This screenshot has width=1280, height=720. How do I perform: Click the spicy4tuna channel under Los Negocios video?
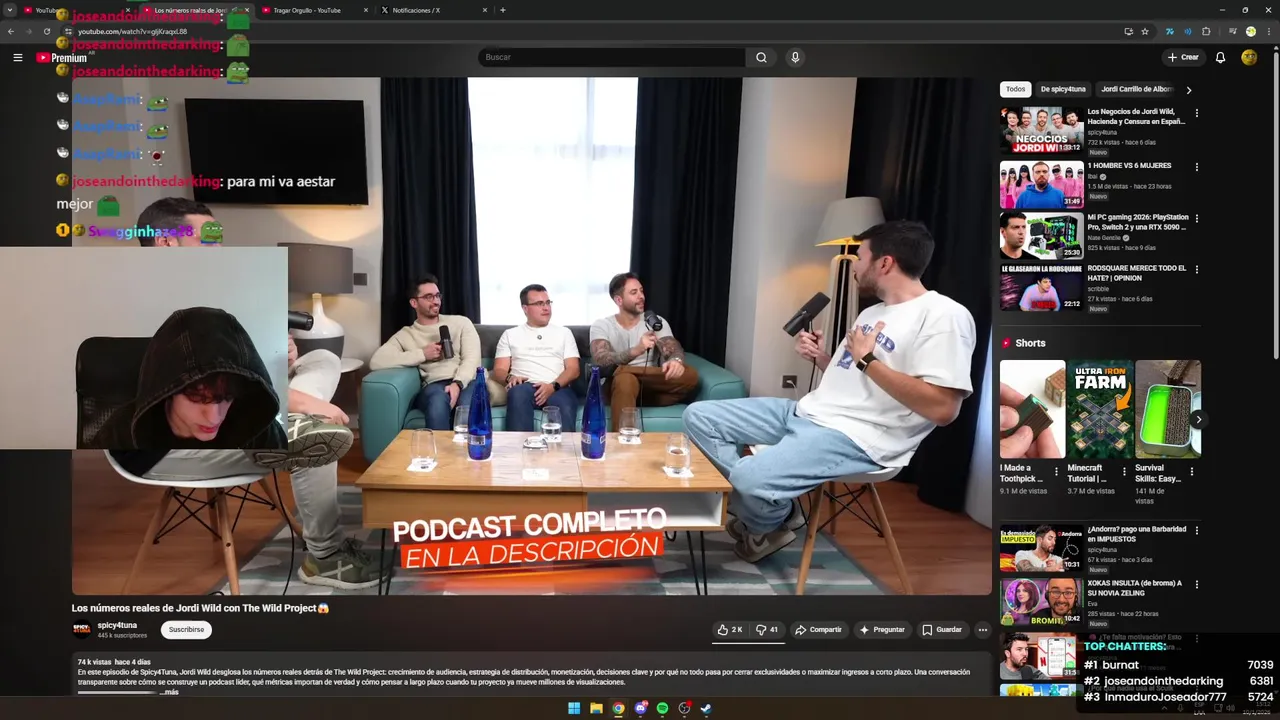[x=1102, y=132]
